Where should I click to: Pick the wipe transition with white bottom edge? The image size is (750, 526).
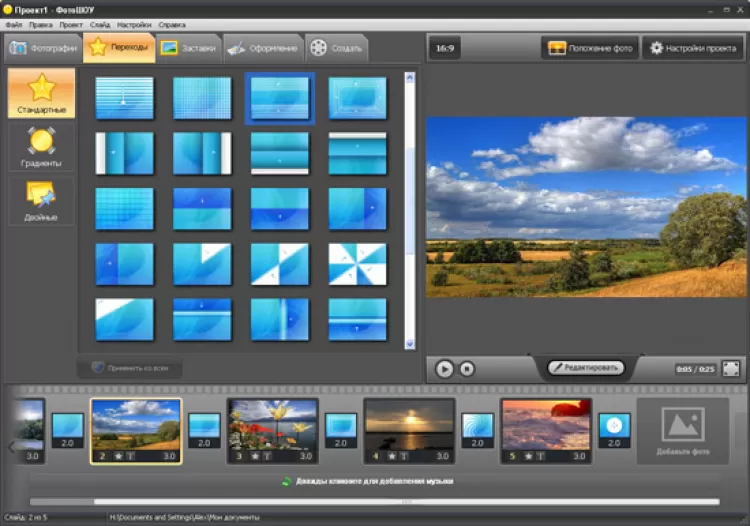point(280,153)
